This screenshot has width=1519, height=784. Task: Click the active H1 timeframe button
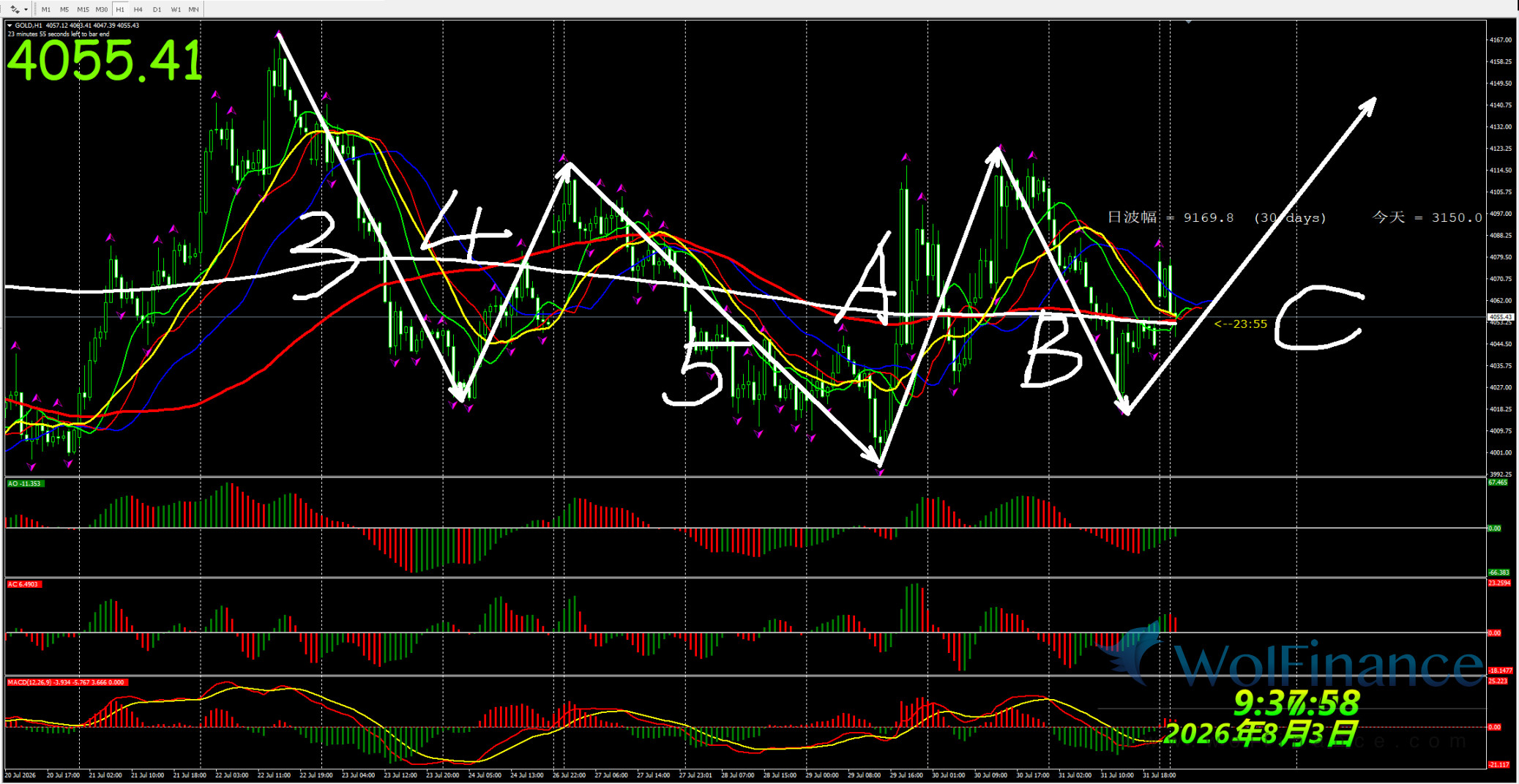point(120,10)
